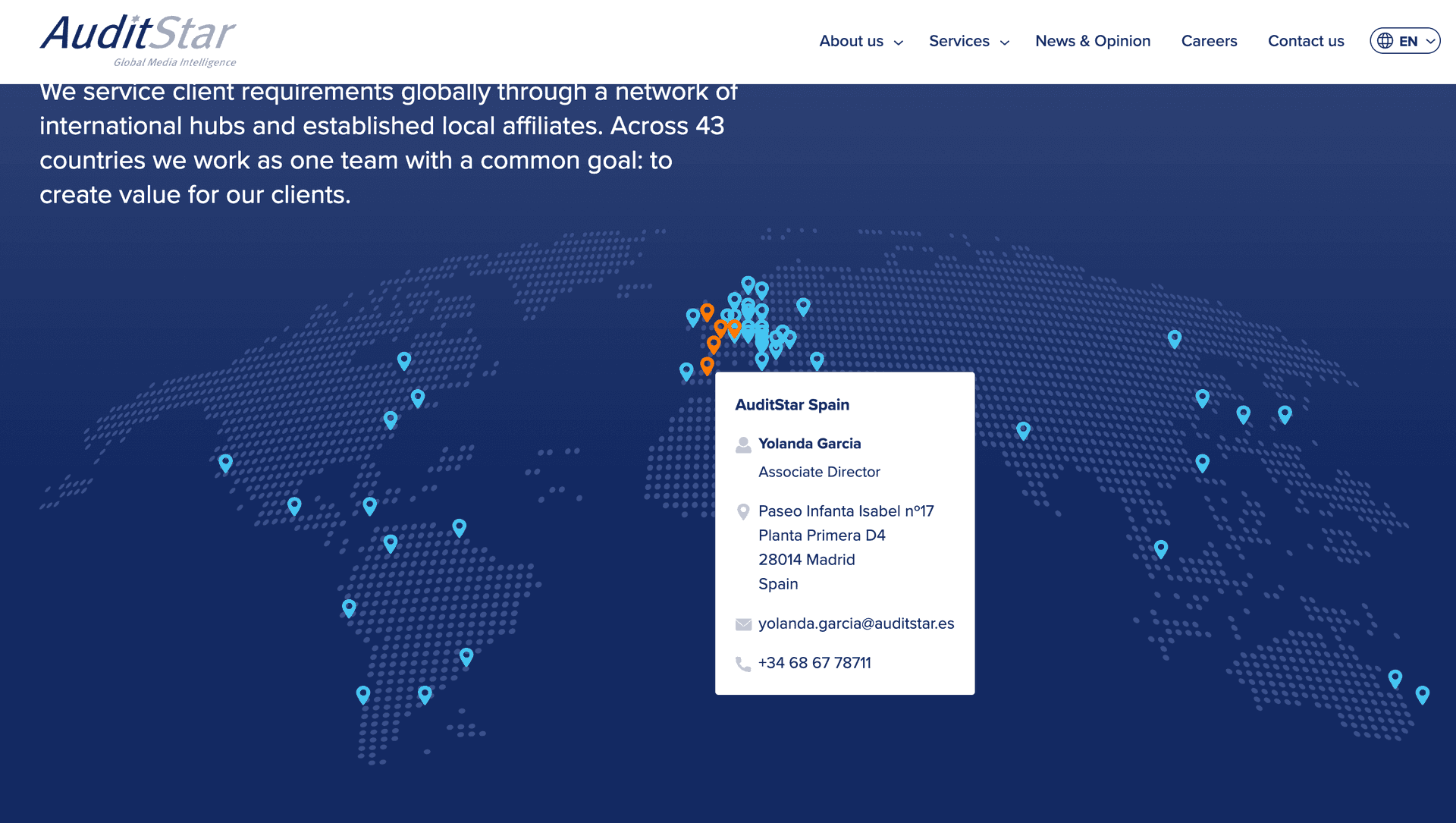The width and height of the screenshot is (1456, 823).
Task: Click the person icon beside Yolanda Garcia
Action: coord(743,444)
